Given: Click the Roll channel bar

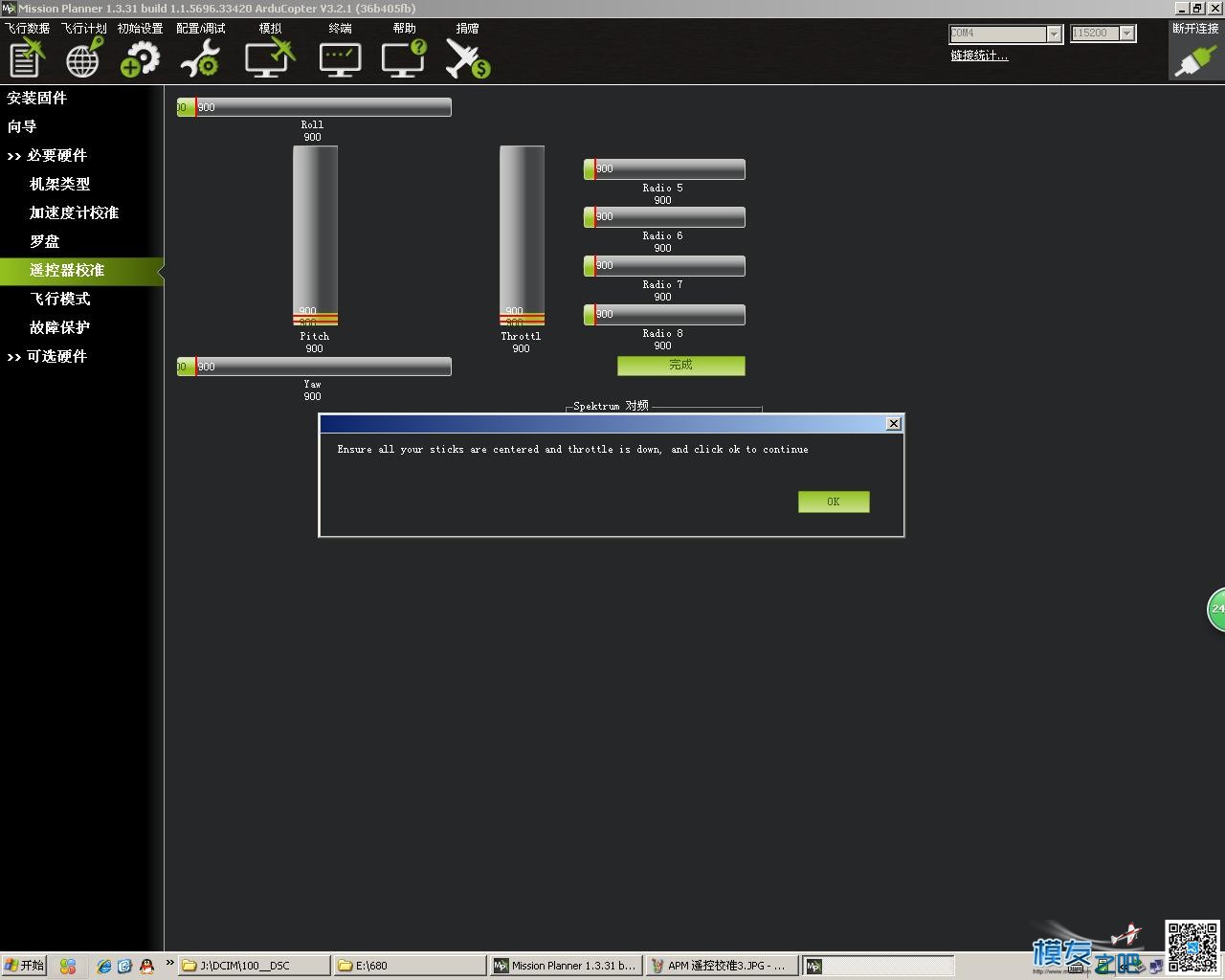Looking at the screenshot, I should pyautogui.click(x=314, y=107).
